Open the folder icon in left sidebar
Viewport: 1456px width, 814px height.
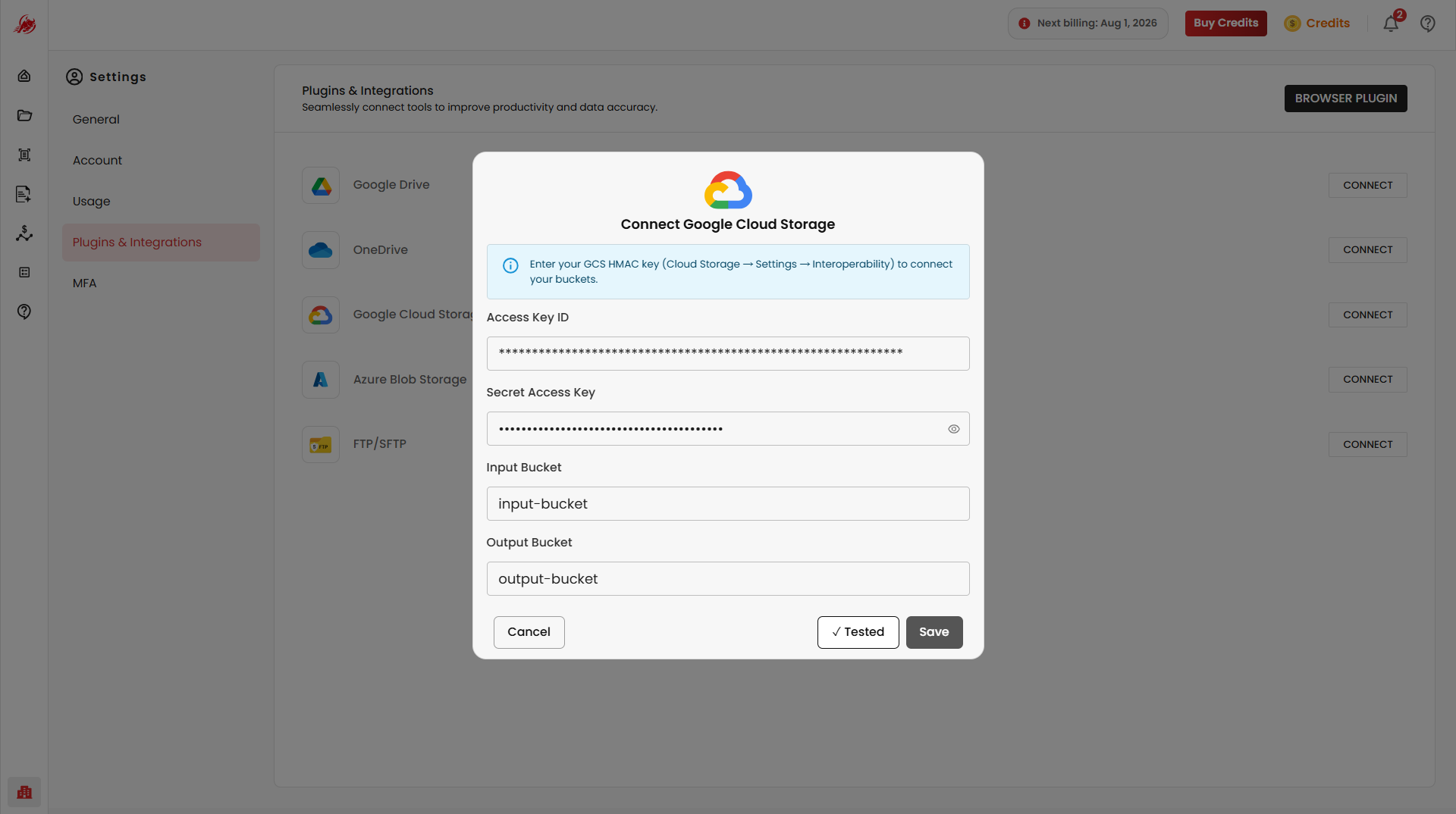pyautogui.click(x=24, y=115)
